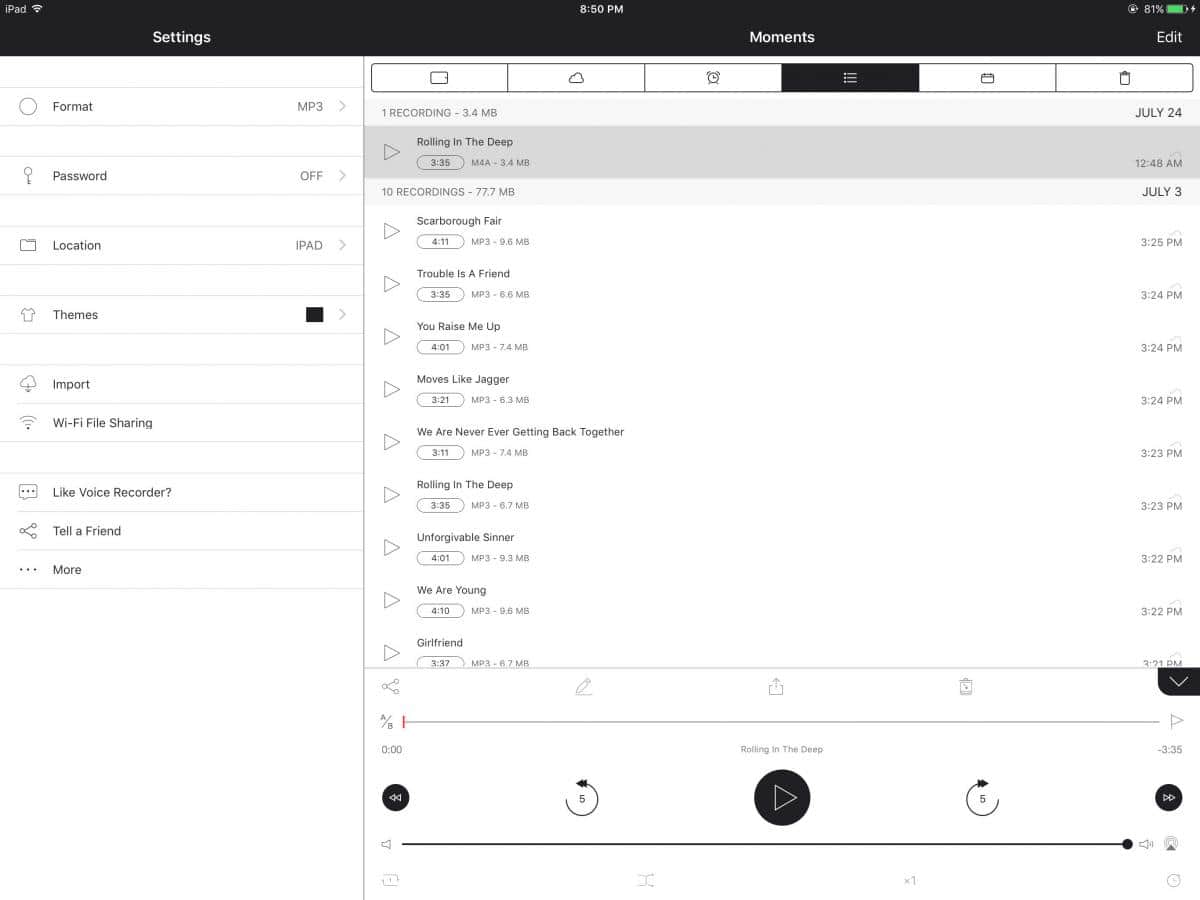Switch to the cloud tab

click(576, 78)
